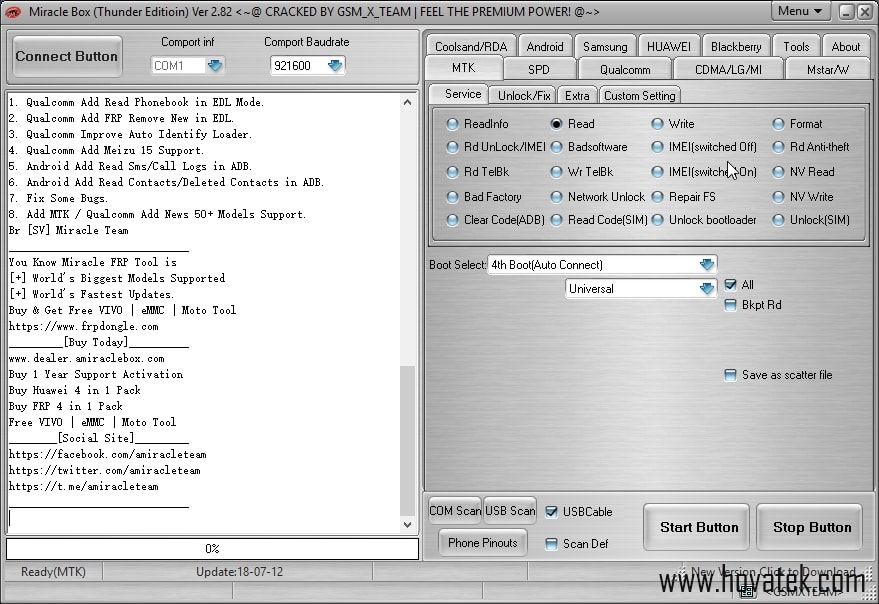Click the facebook.com/amiracleteam log line
This screenshot has height=604, width=879.
pyautogui.click(x=108, y=454)
